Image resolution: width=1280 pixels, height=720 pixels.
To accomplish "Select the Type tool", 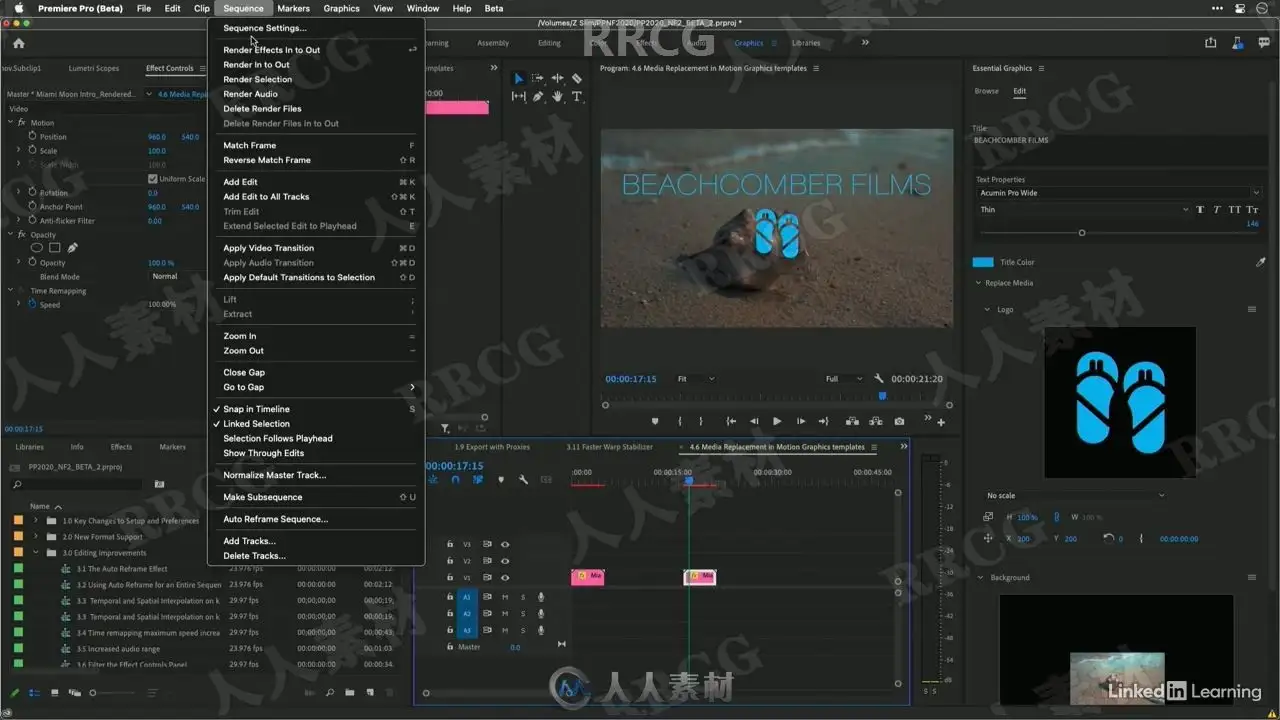I will click(x=577, y=97).
